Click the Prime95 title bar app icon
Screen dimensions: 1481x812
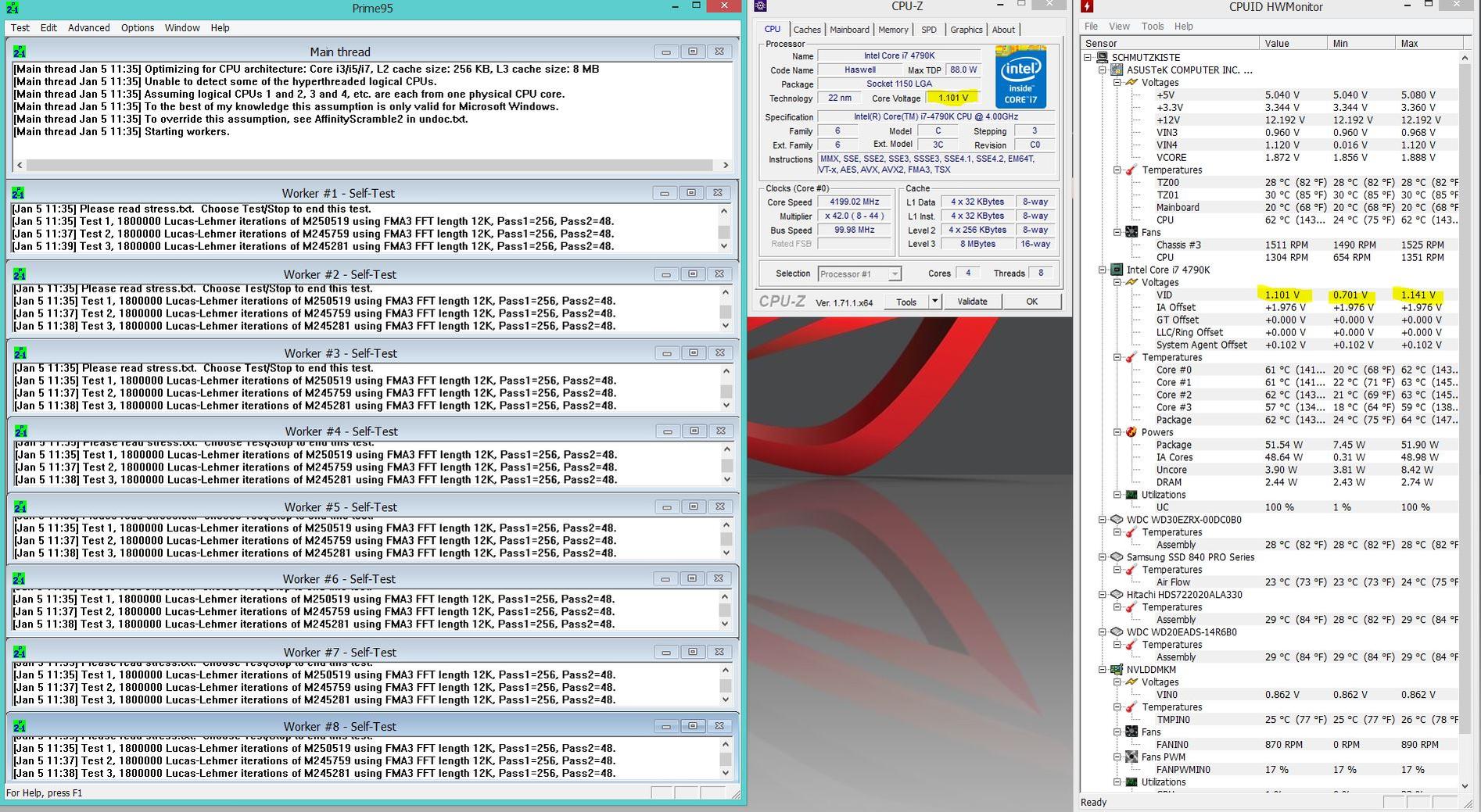(x=12, y=8)
